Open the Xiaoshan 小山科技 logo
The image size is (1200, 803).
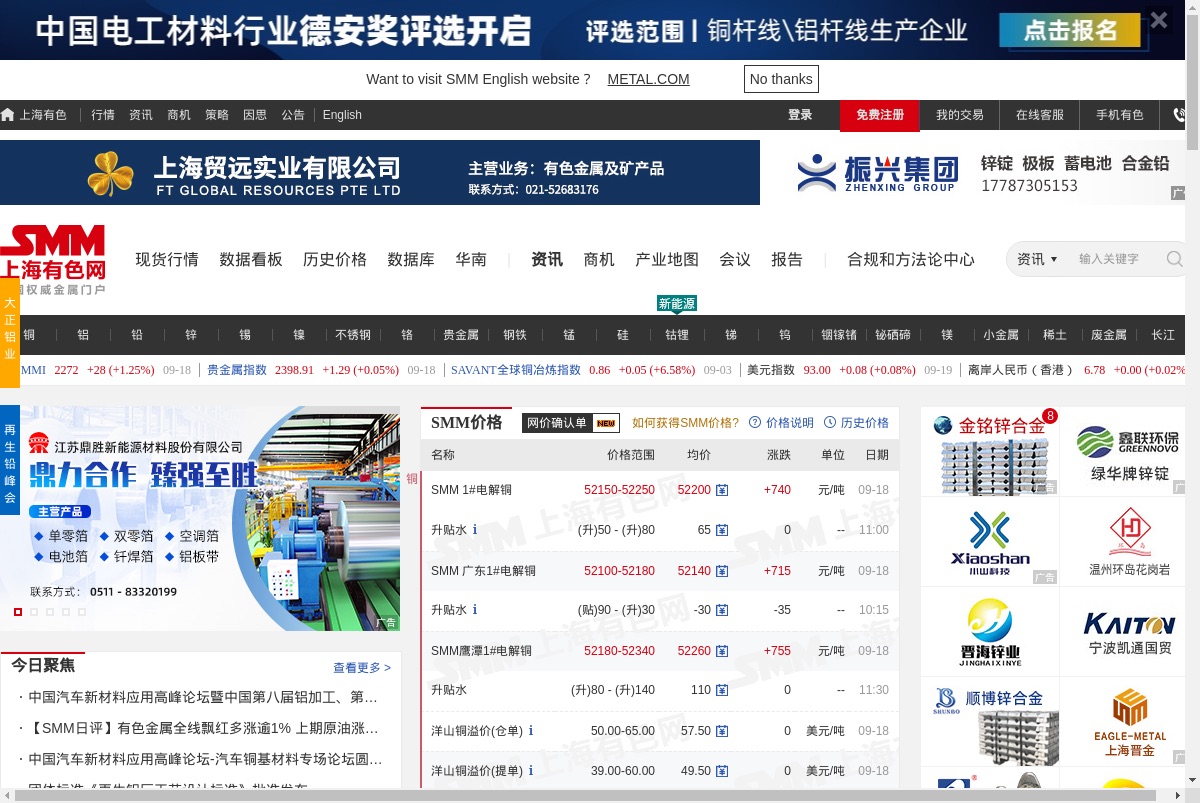coord(990,542)
